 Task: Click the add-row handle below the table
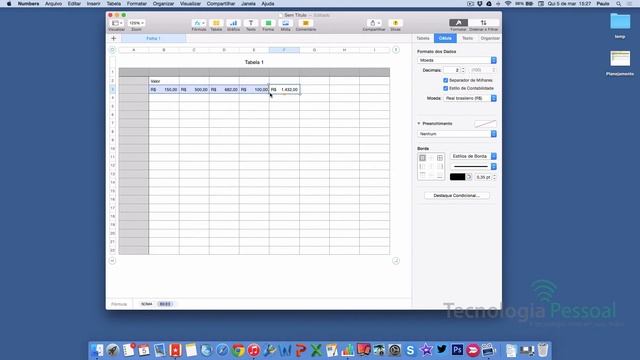coord(112,261)
